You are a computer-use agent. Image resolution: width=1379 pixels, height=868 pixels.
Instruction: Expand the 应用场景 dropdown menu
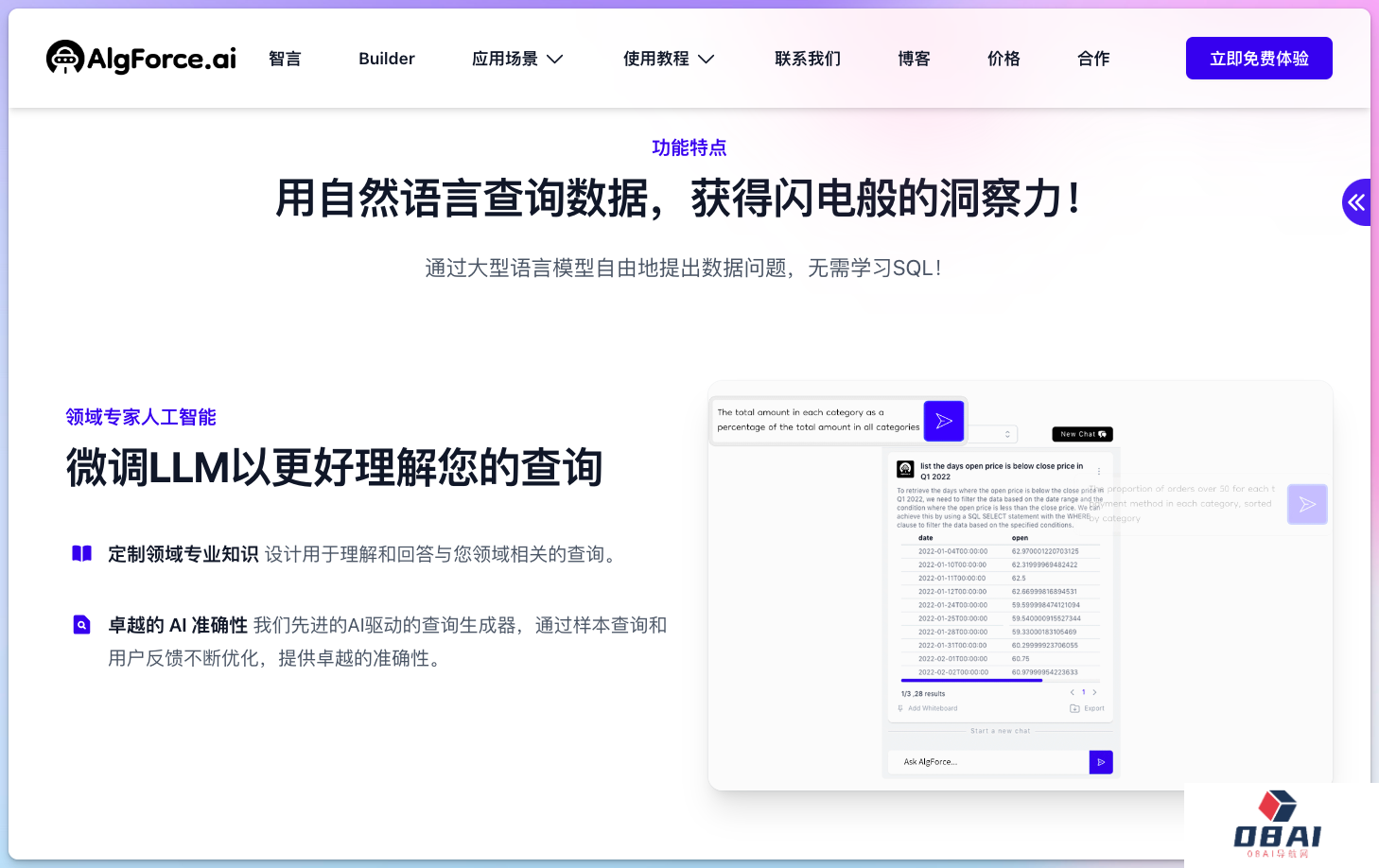(x=516, y=59)
